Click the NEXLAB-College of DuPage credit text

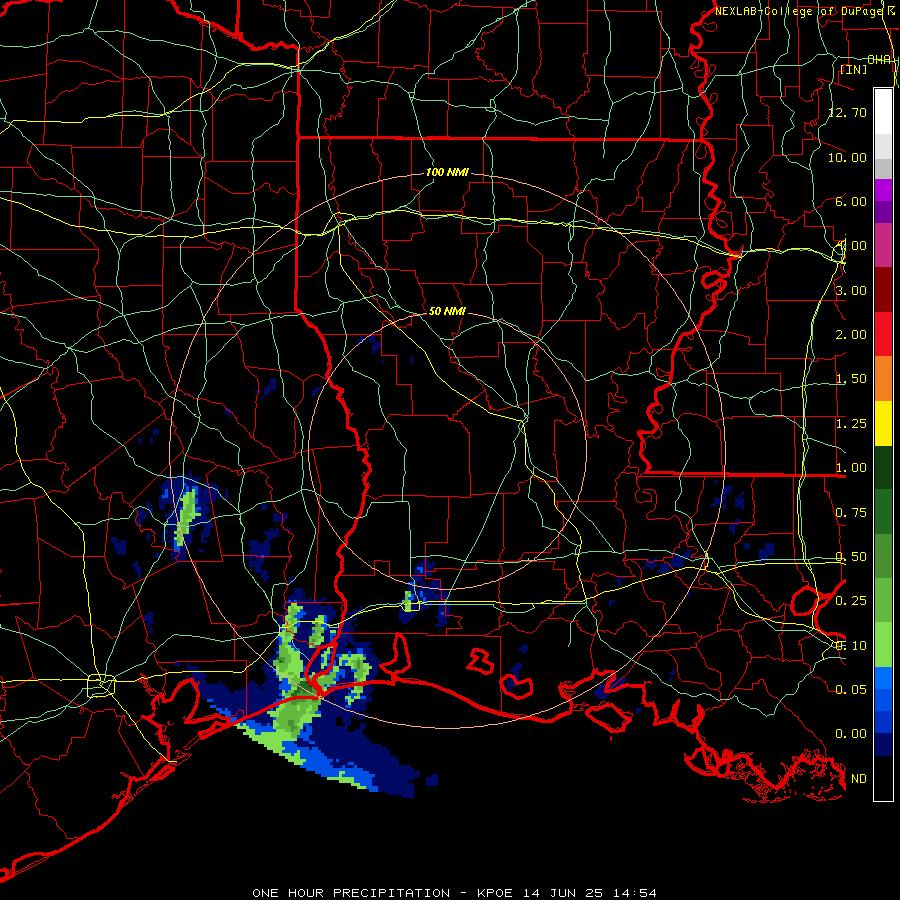(806, 11)
